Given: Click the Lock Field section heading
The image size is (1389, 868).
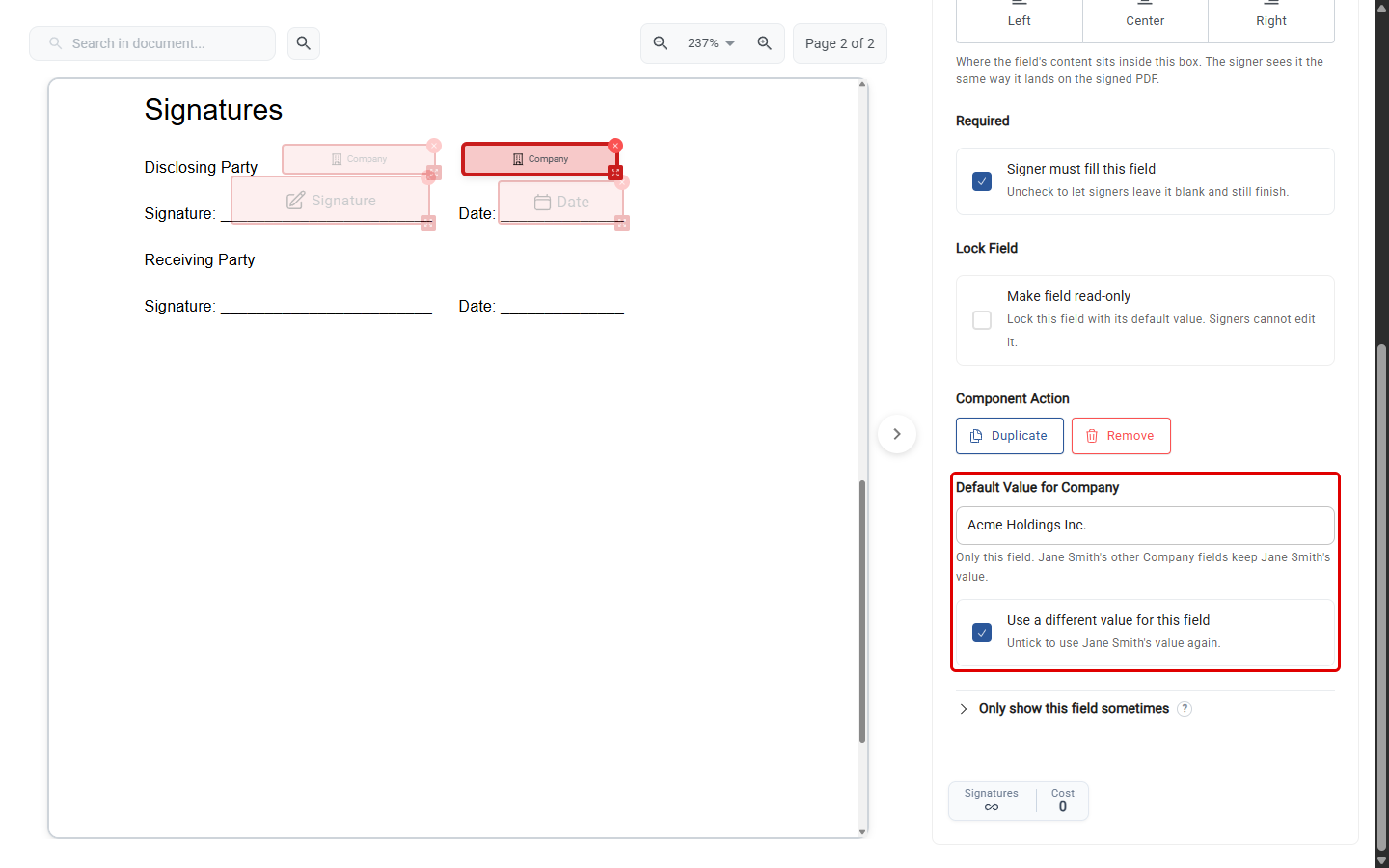Looking at the screenshot, I should (x=987, y=248).
